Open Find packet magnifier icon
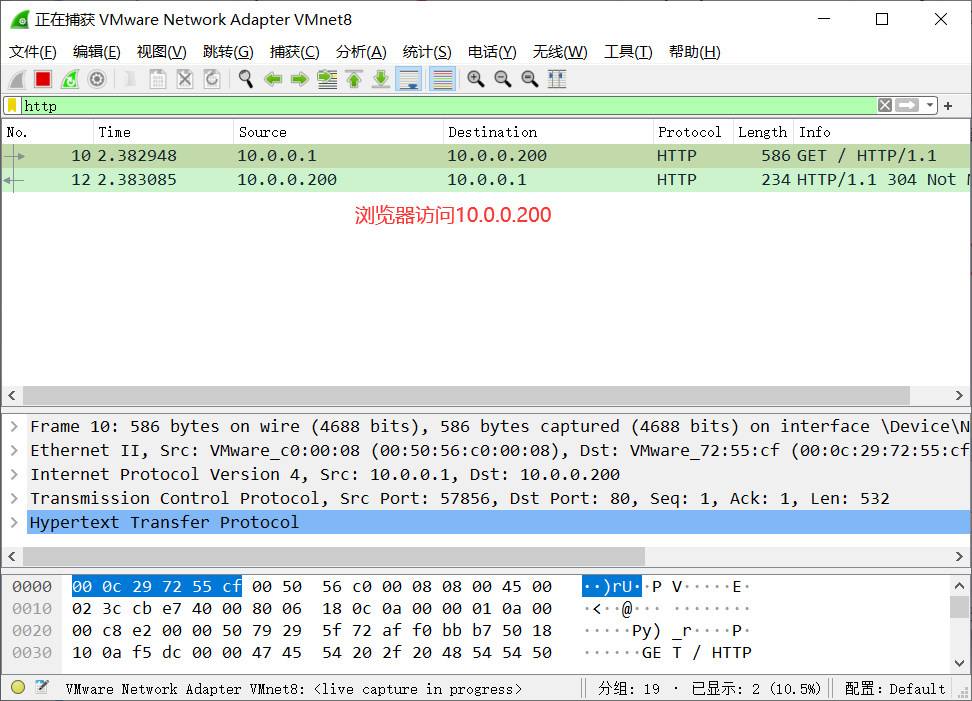 point(246,79)
